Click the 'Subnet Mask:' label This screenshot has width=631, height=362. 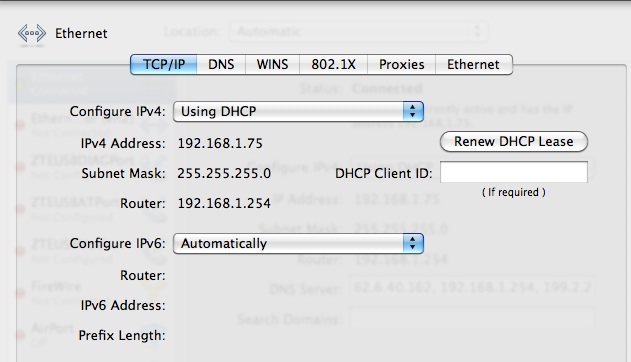(x=123, y=173)
